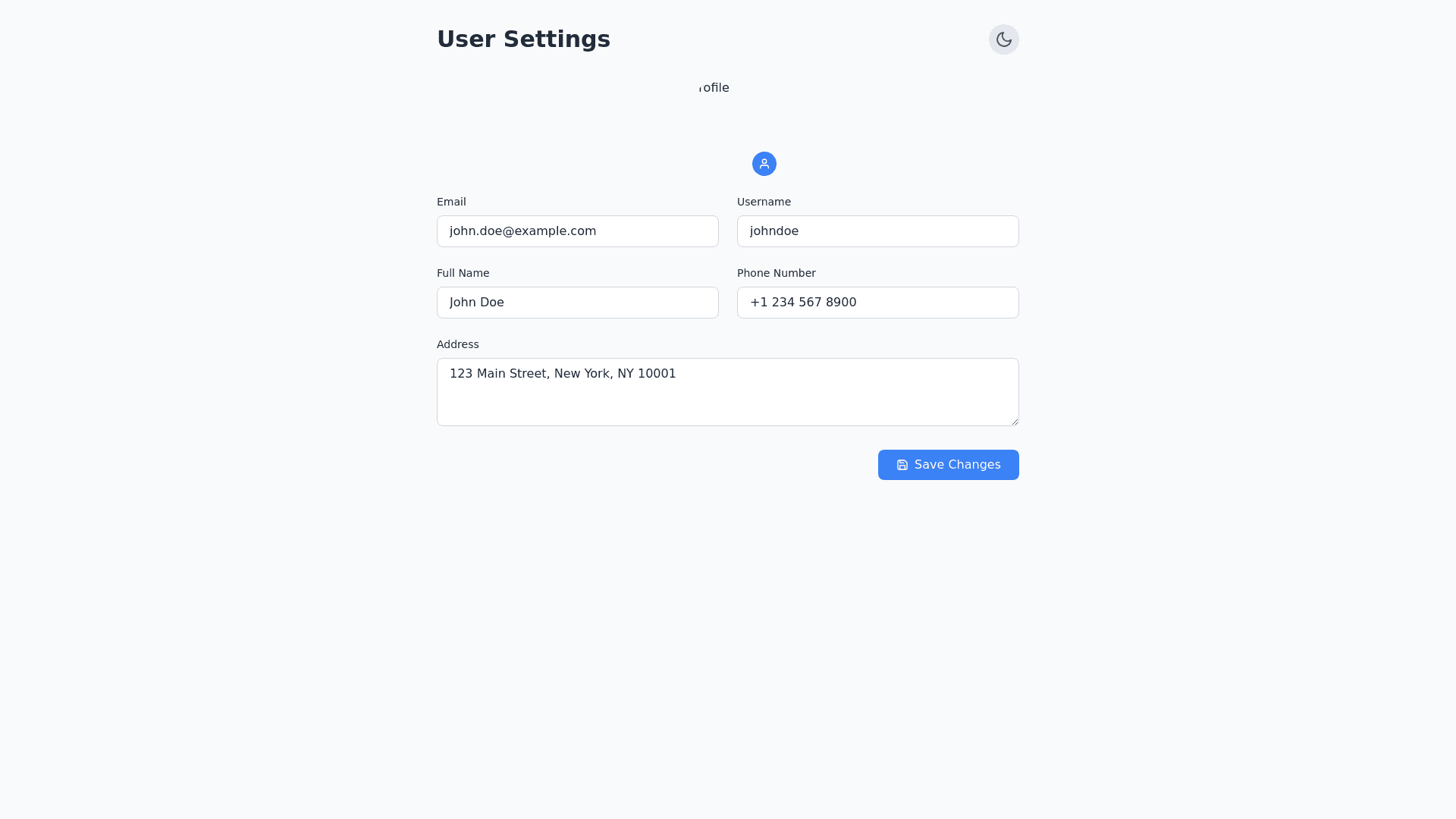Toggle dark mode with the moon icon
The image size is (1456, 819).
1003,39
